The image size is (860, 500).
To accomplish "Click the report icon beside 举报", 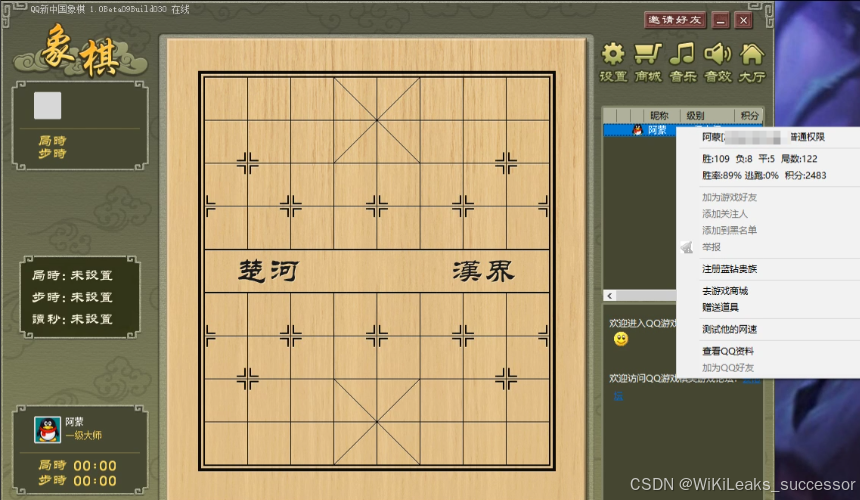I will 687,247.
